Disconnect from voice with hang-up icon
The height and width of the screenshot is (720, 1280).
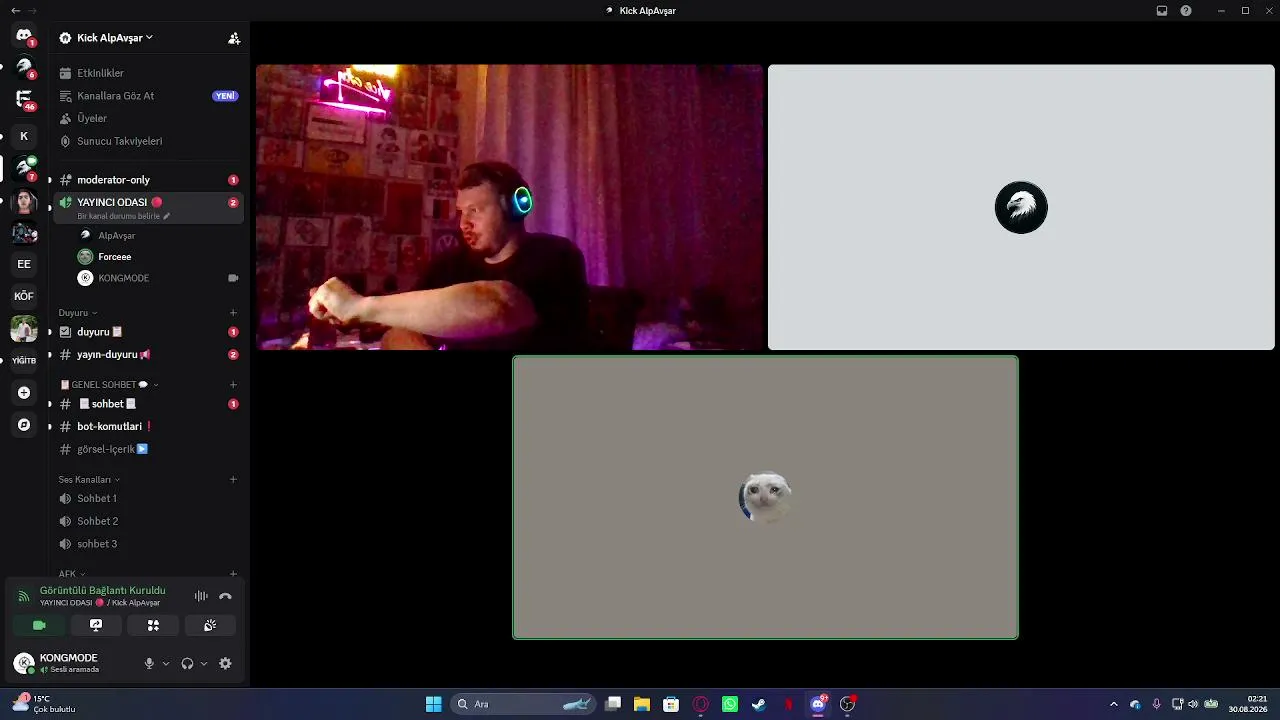click(225, 596)
